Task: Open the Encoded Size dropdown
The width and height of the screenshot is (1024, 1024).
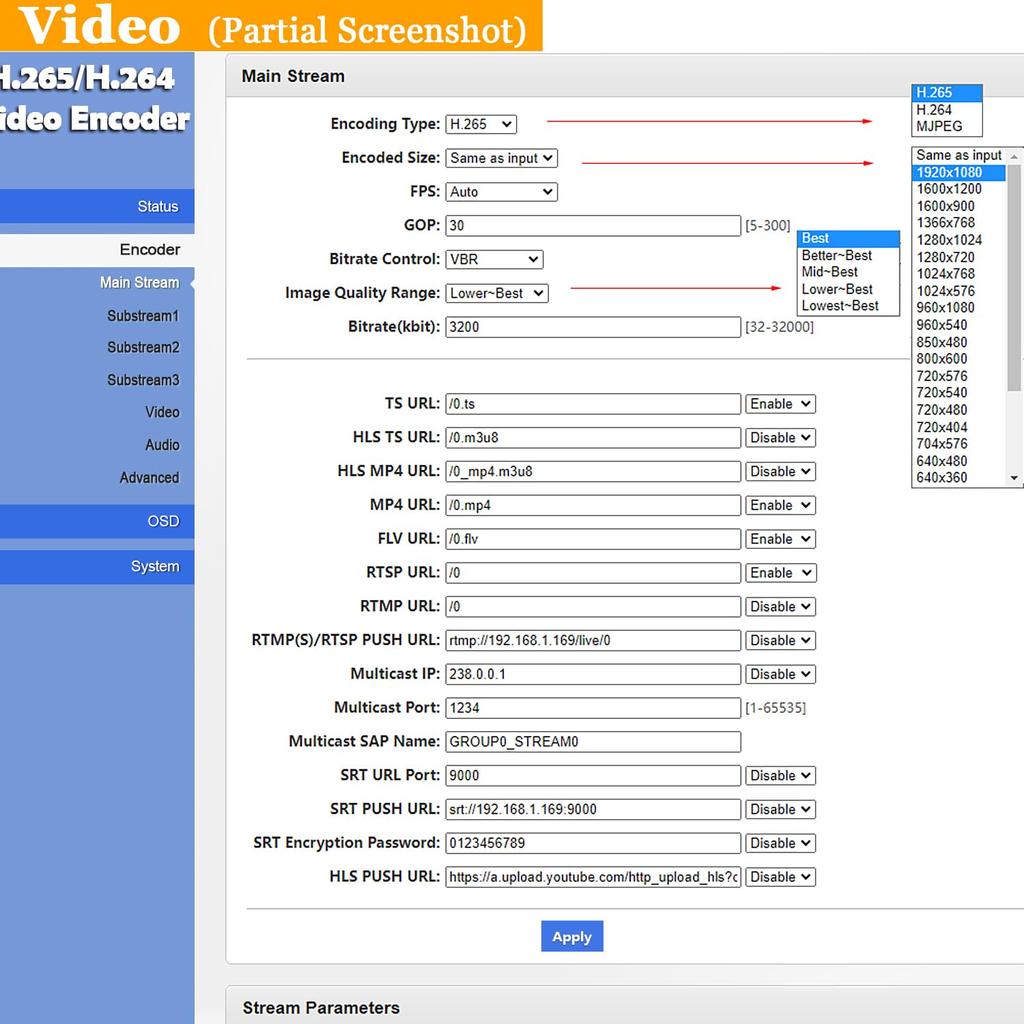Action: tap(501, 158)
